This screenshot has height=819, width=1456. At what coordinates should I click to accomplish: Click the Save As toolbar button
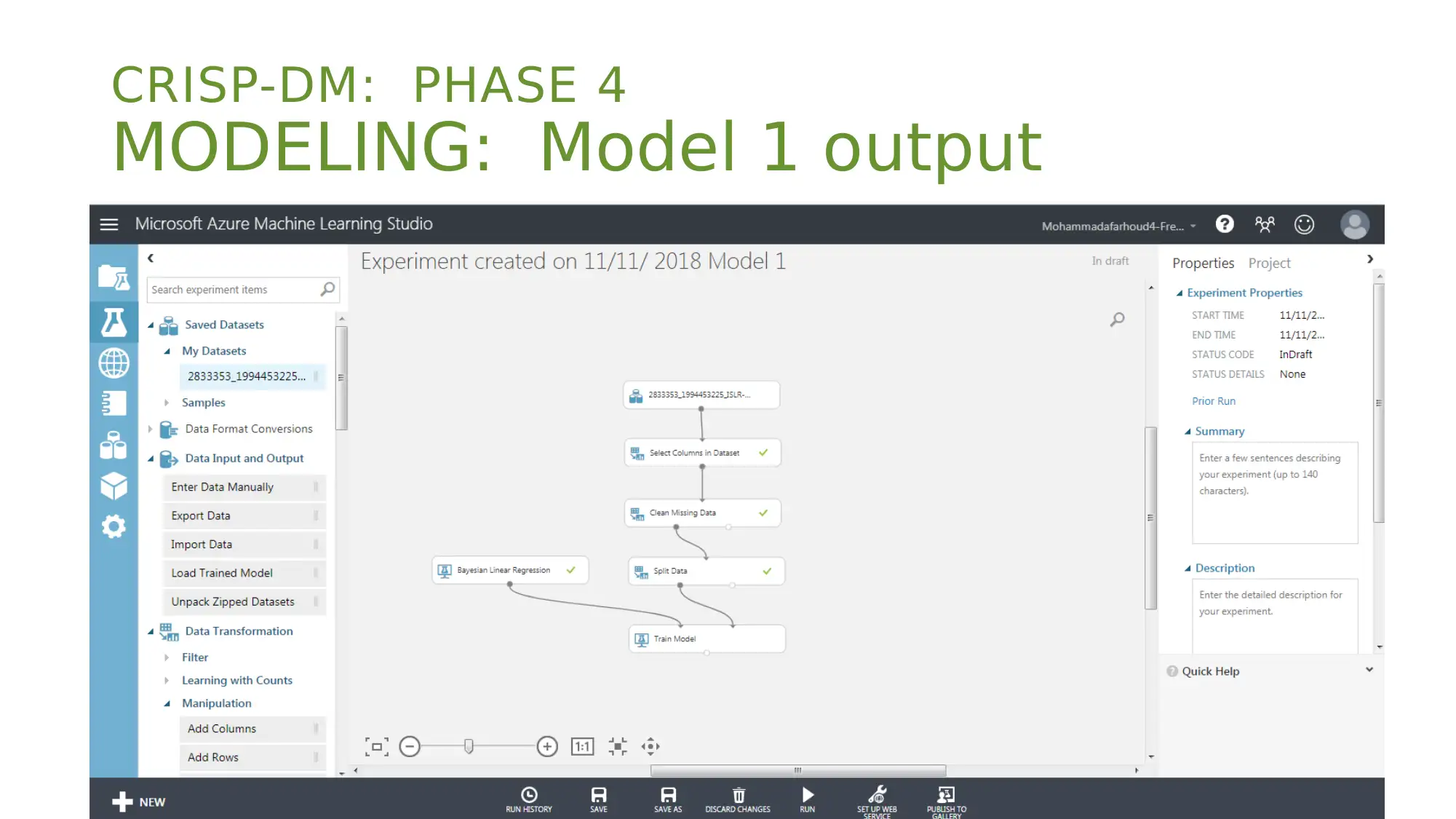coord(668,800)
